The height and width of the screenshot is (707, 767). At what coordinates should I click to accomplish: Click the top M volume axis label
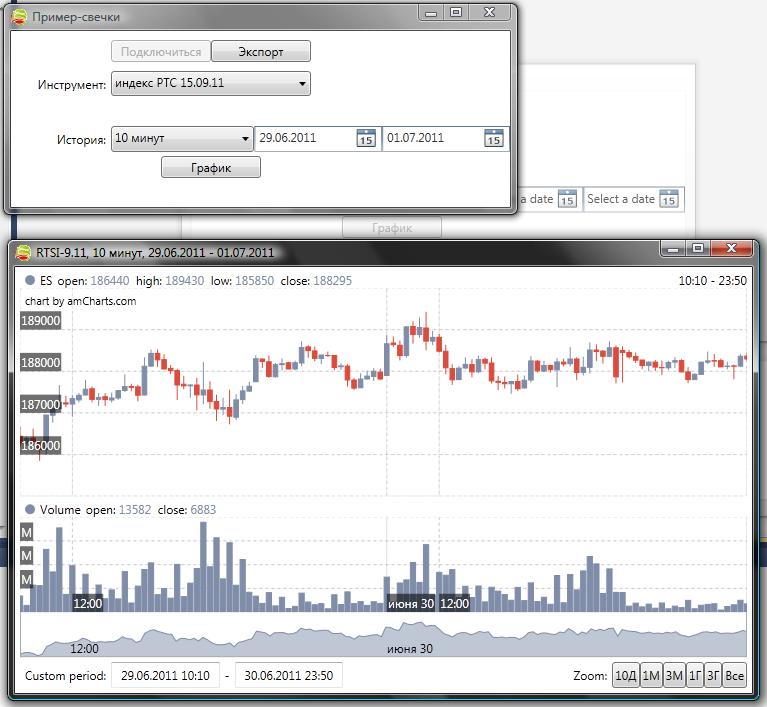coord(26,532)
